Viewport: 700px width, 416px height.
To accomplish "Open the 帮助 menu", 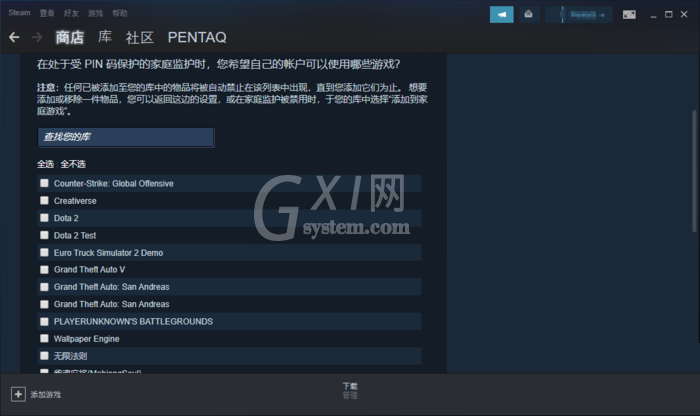I will [x=120, y=13].
